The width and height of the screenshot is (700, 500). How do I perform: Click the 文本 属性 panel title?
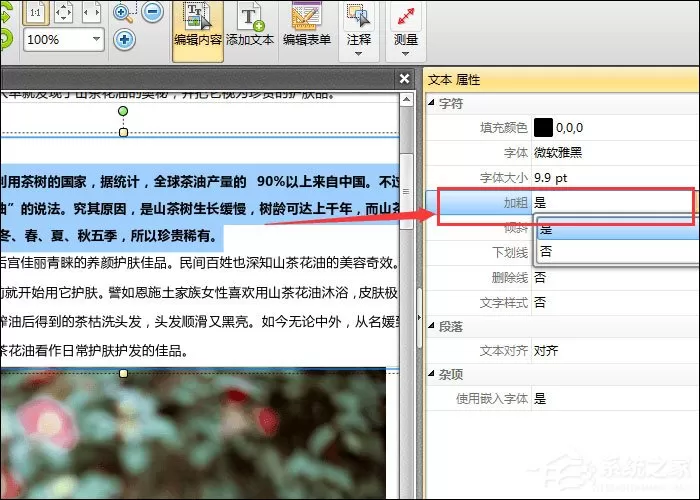coord(454,80)
